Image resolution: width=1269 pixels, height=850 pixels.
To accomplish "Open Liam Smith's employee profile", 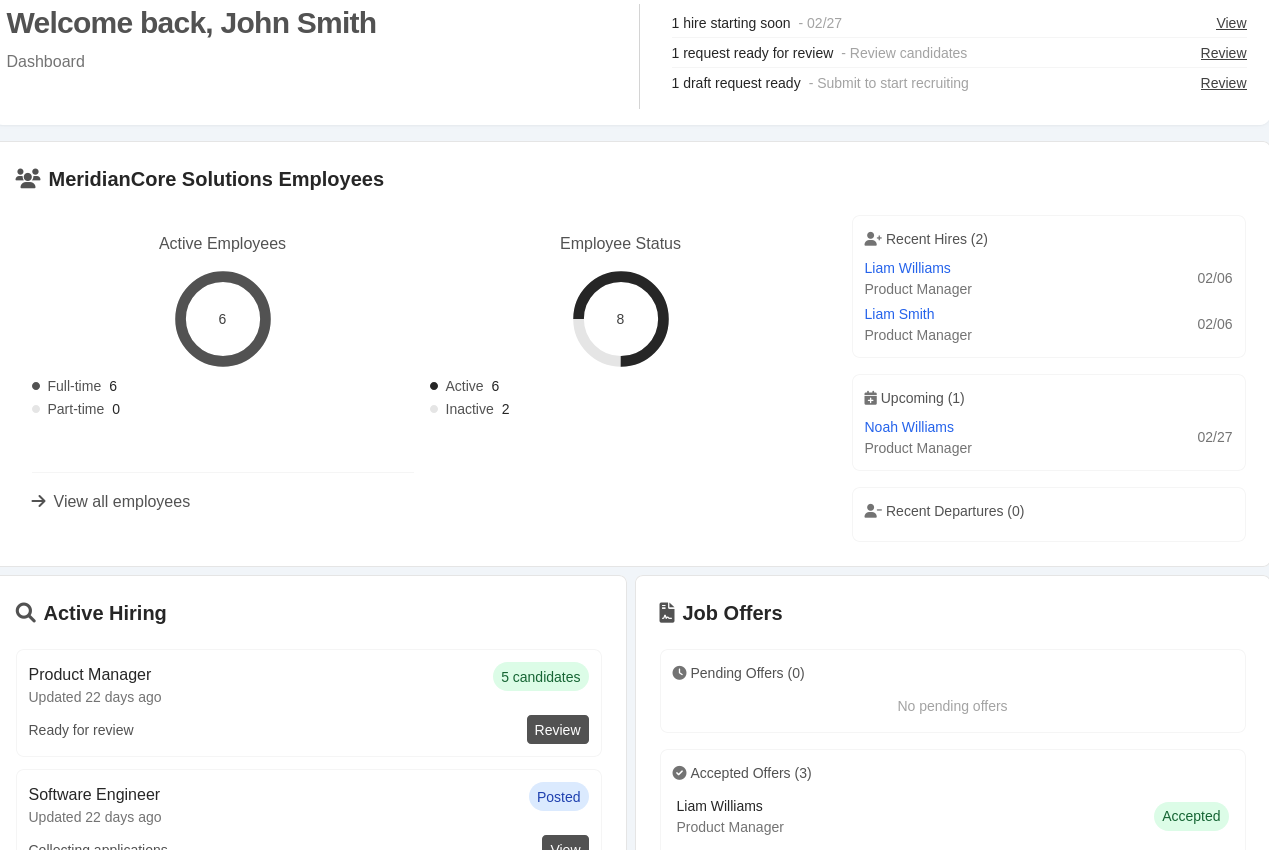I will (x=899, y=314).
